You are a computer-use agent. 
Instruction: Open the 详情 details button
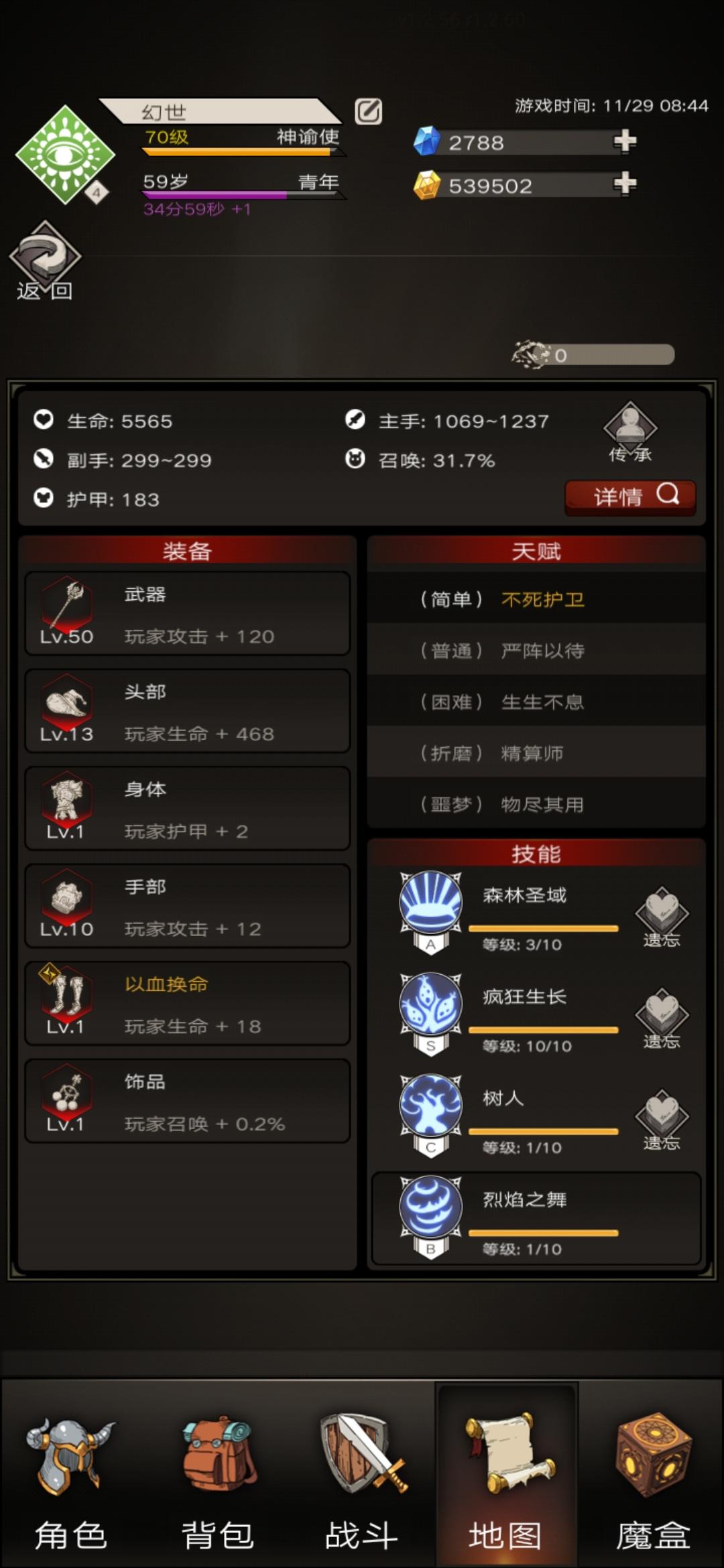tap(630, 497)
